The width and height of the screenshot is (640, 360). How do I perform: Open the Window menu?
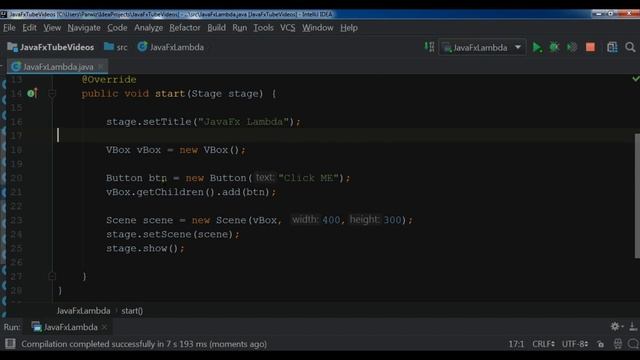pos(318,28)
